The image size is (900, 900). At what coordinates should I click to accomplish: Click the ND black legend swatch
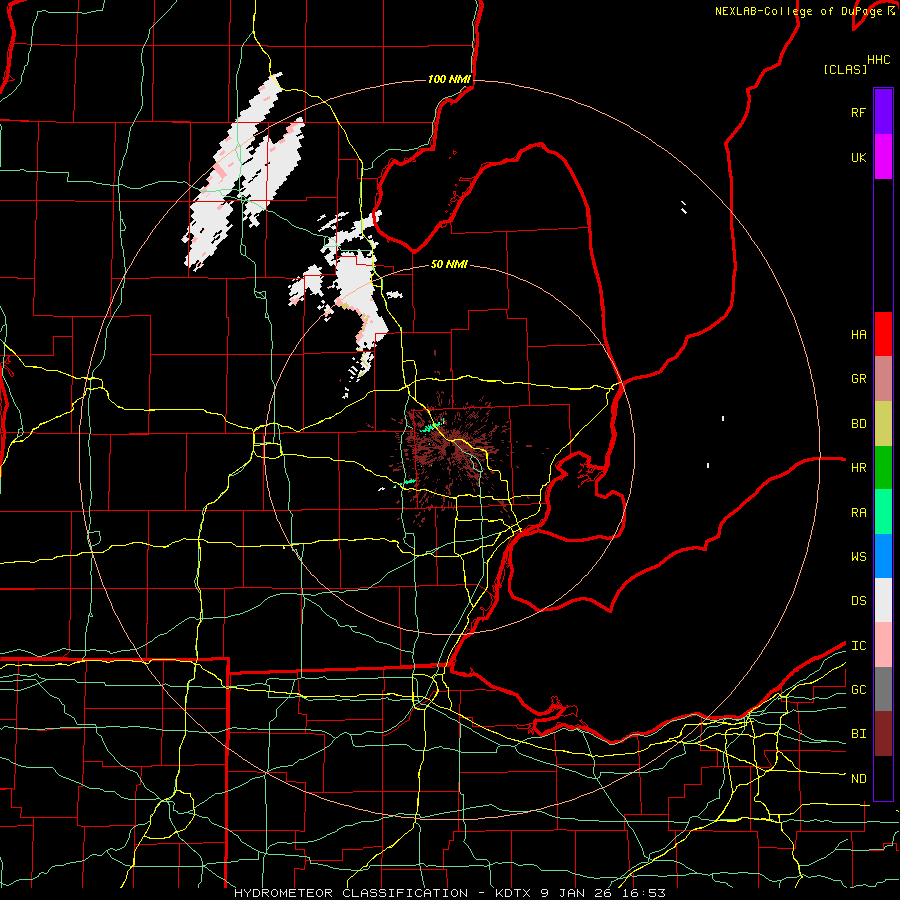[x=883, y=778]
